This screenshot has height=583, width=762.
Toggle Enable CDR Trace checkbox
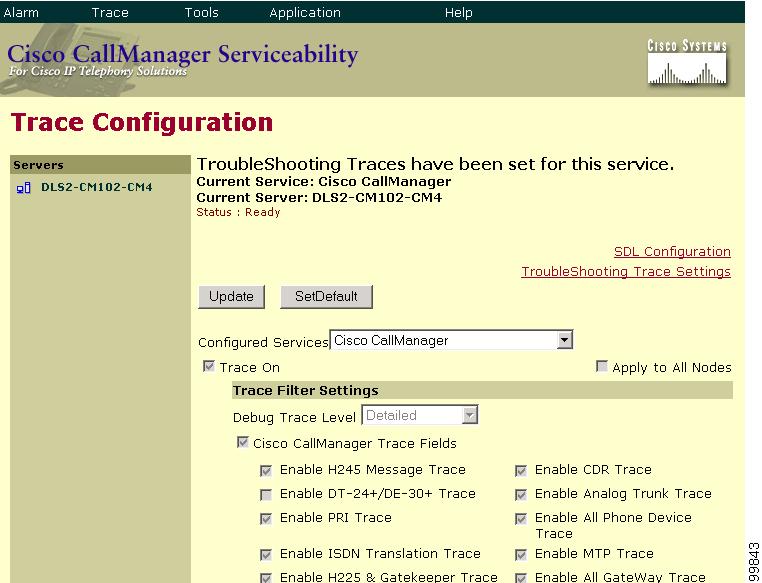point(521,470)
